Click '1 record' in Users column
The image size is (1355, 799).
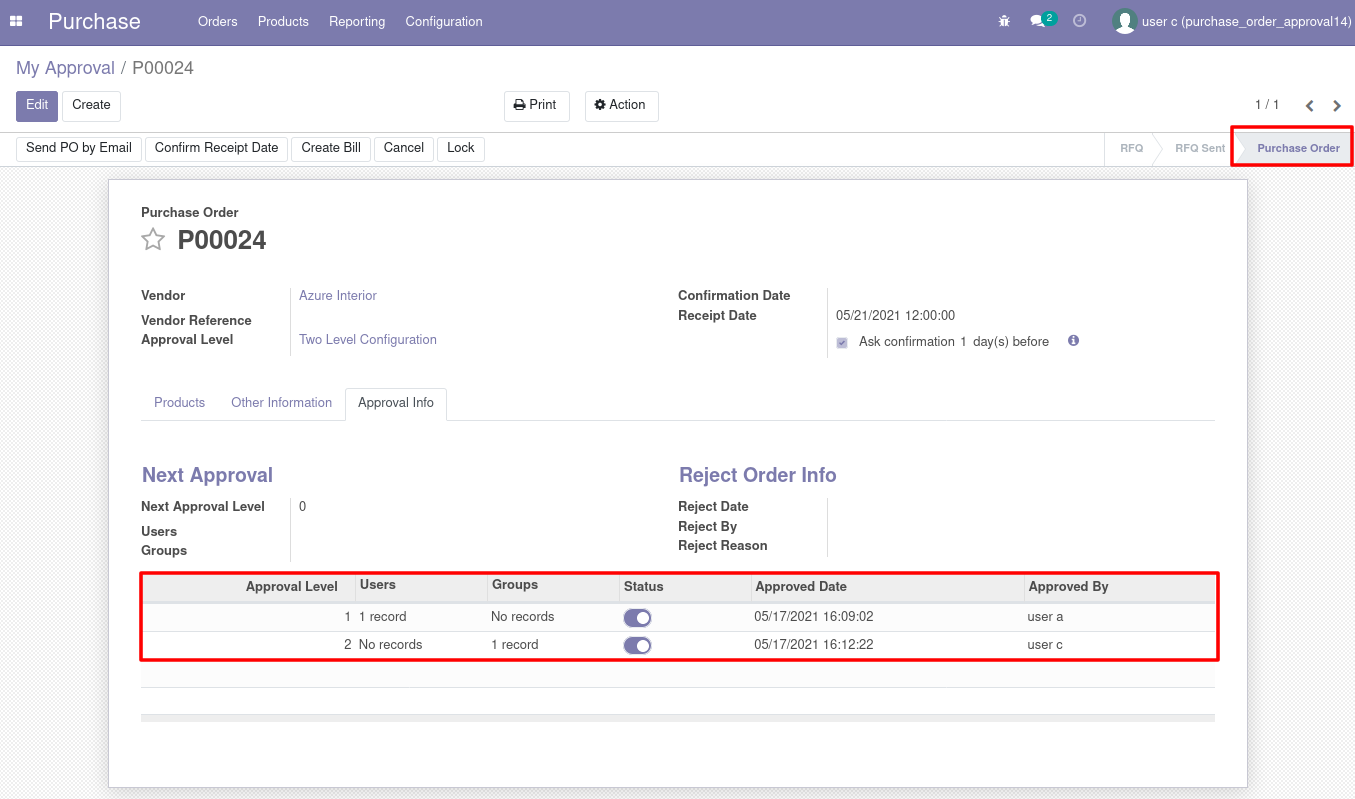point(382,617)
